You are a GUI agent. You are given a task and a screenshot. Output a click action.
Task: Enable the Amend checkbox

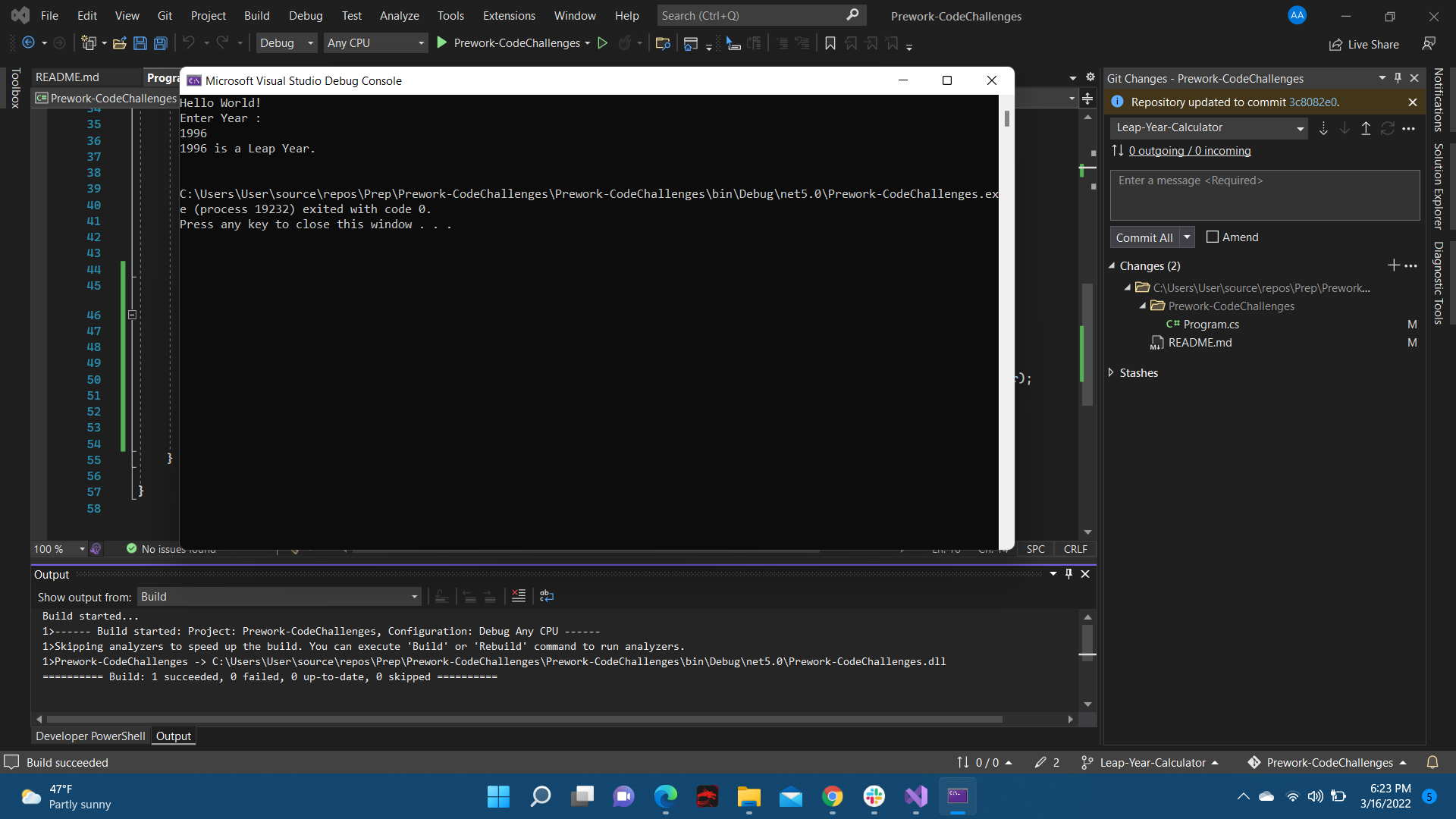click(1212, 237)
